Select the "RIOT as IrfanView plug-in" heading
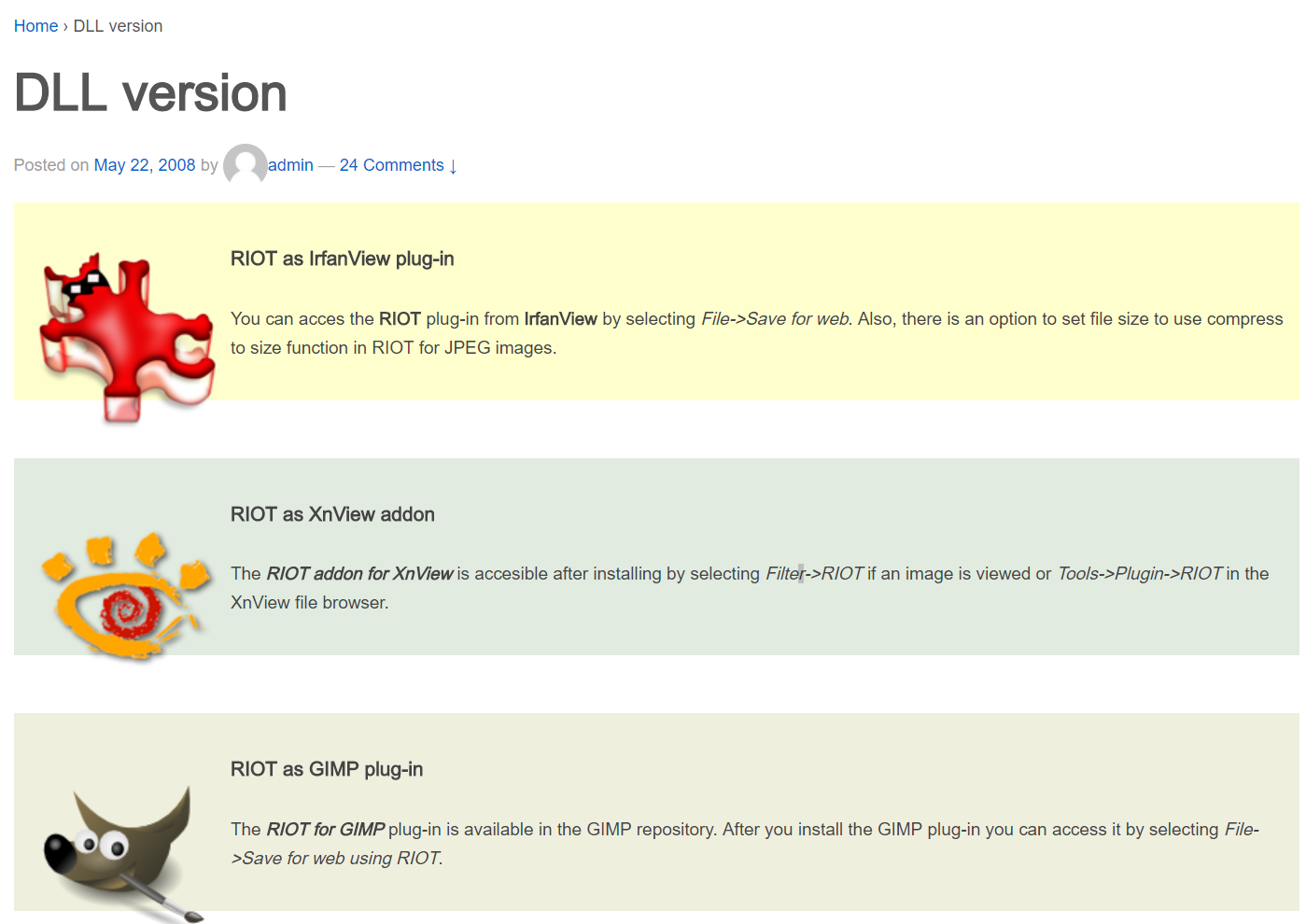1306x924 pixels. (x=343, y=259)
